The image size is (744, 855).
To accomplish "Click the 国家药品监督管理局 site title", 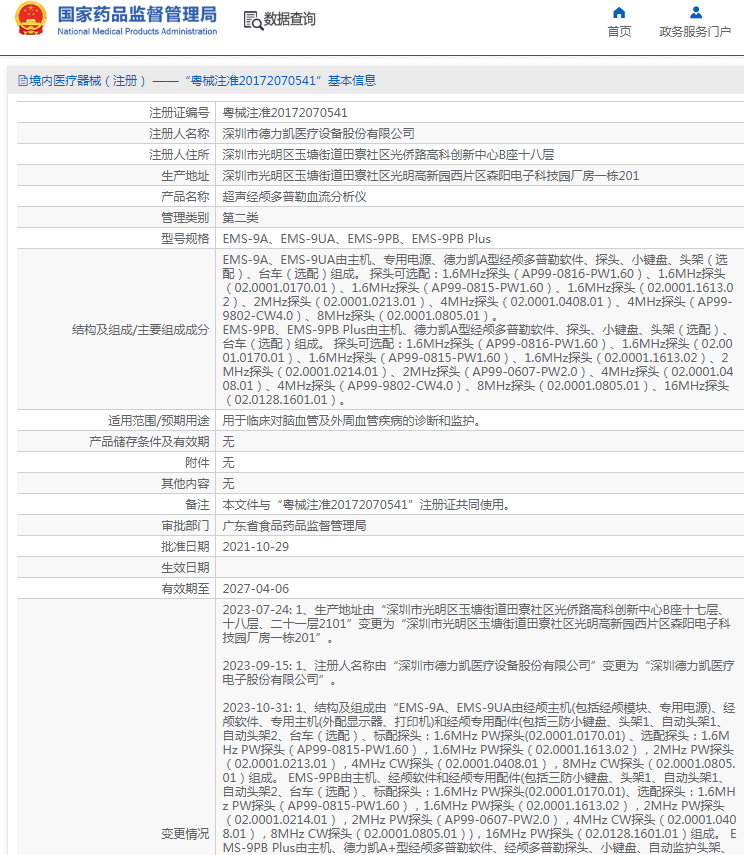I will coord(137,14).
